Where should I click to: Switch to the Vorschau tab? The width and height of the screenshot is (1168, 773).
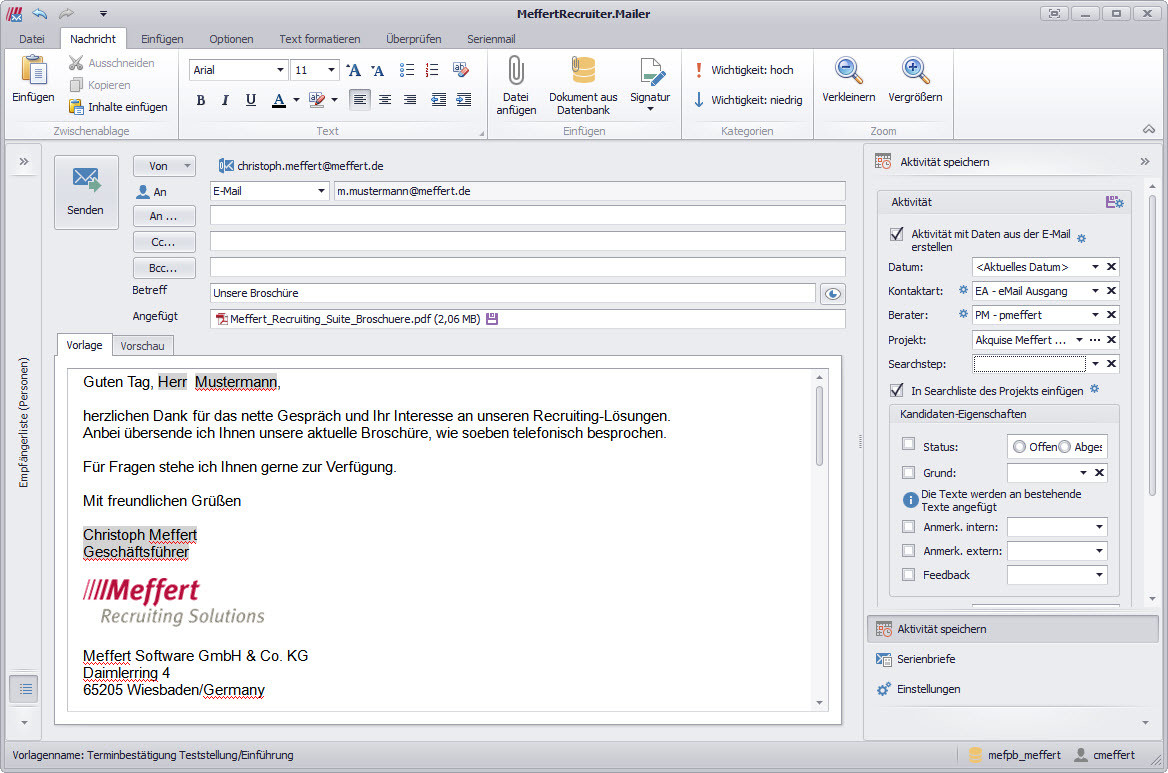(142, 346)
